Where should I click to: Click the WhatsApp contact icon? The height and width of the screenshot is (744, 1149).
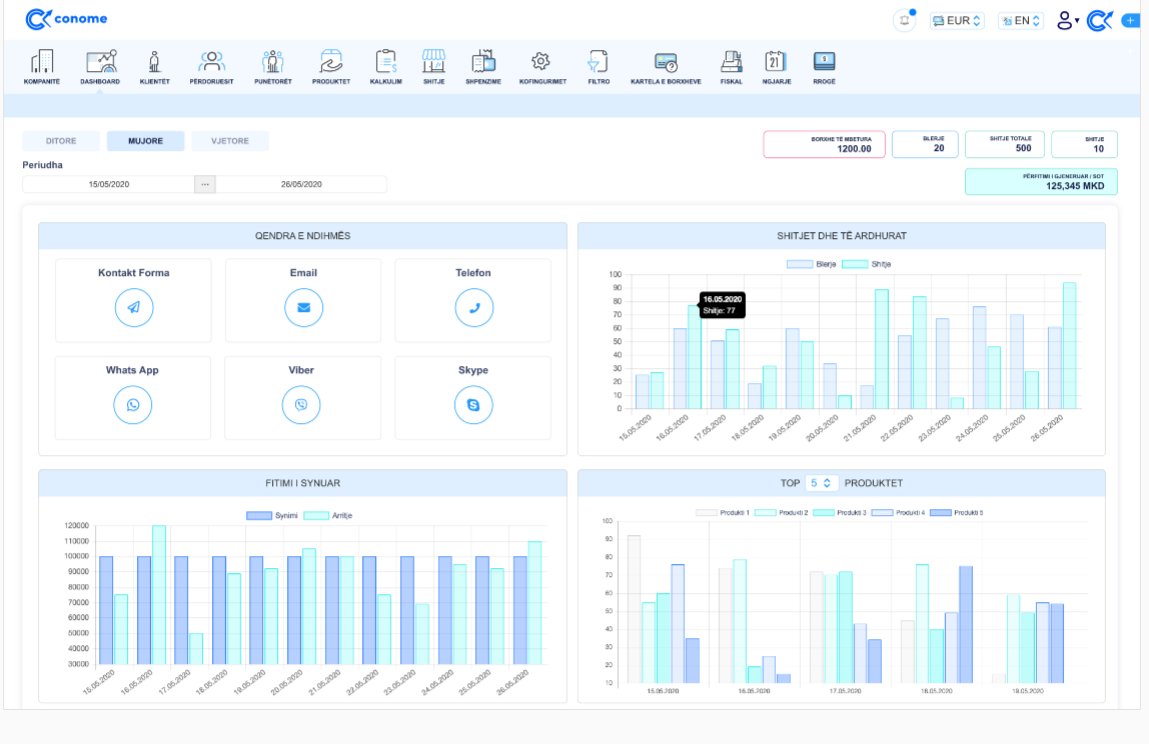click(x=133, y=405)
